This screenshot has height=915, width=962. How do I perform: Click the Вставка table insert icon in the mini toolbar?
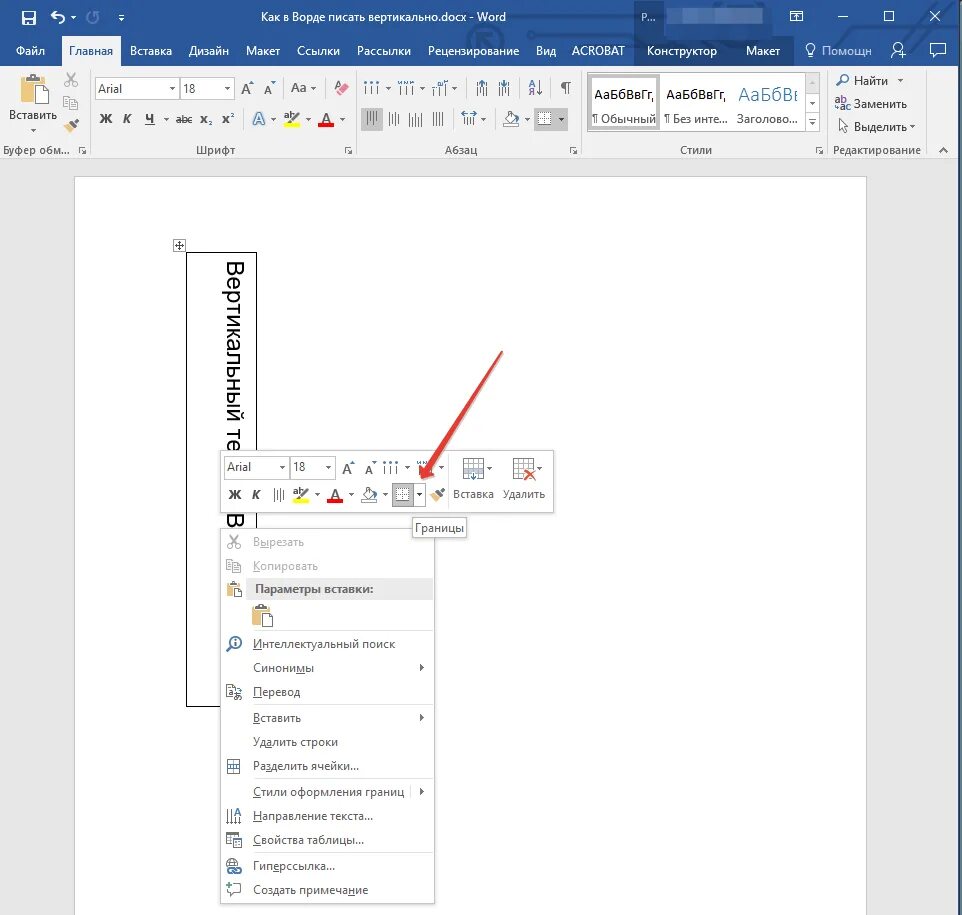click(x=473, y=469)
